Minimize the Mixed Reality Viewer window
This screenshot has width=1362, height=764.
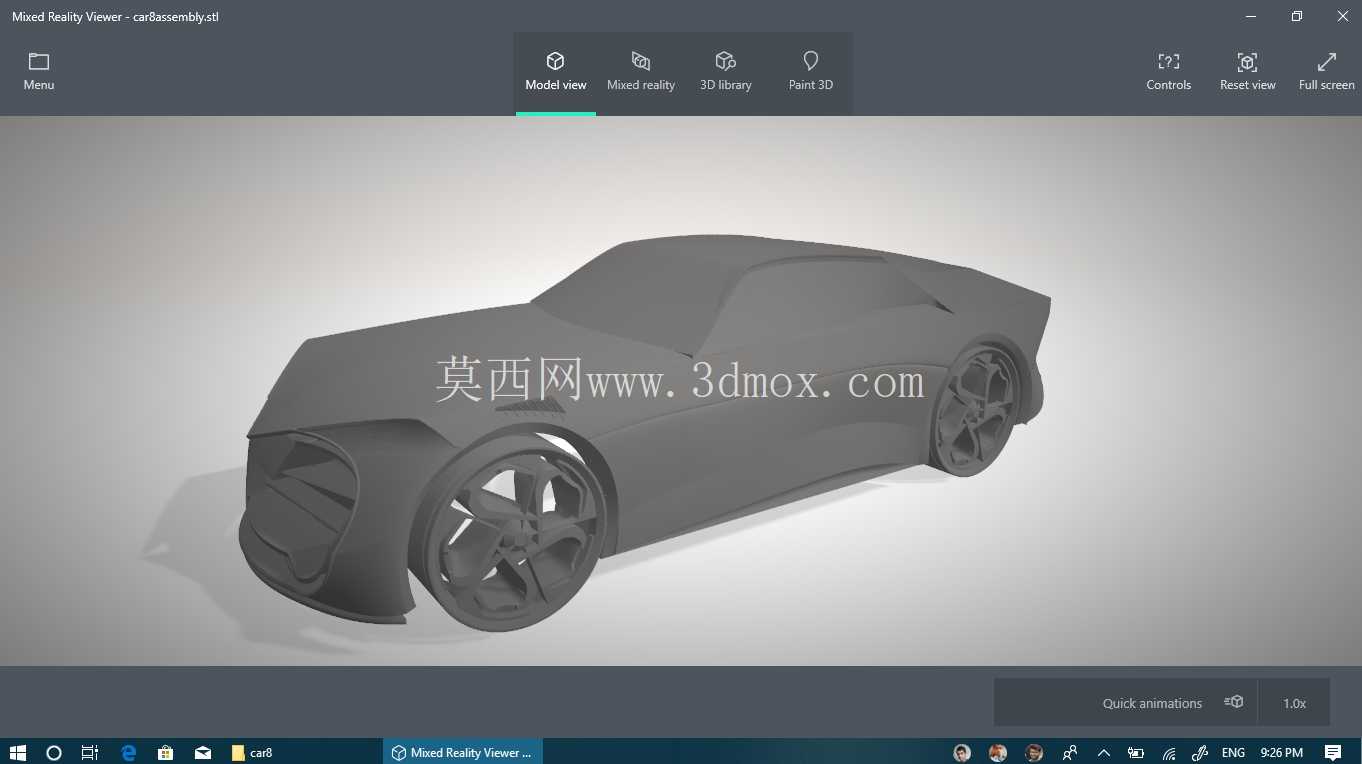(x=1251, y=16)
